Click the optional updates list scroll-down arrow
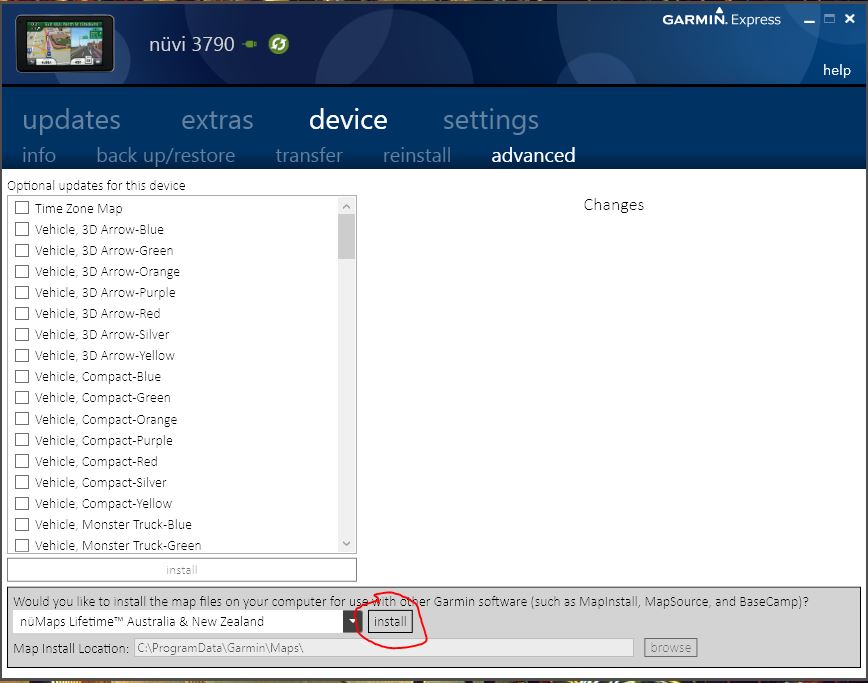Viewport: 868px width, 683px height. (x=347, y=544)
